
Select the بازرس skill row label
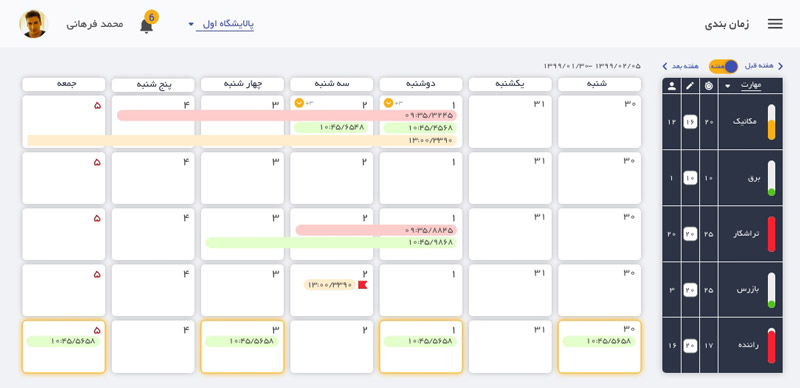(748, 290)
